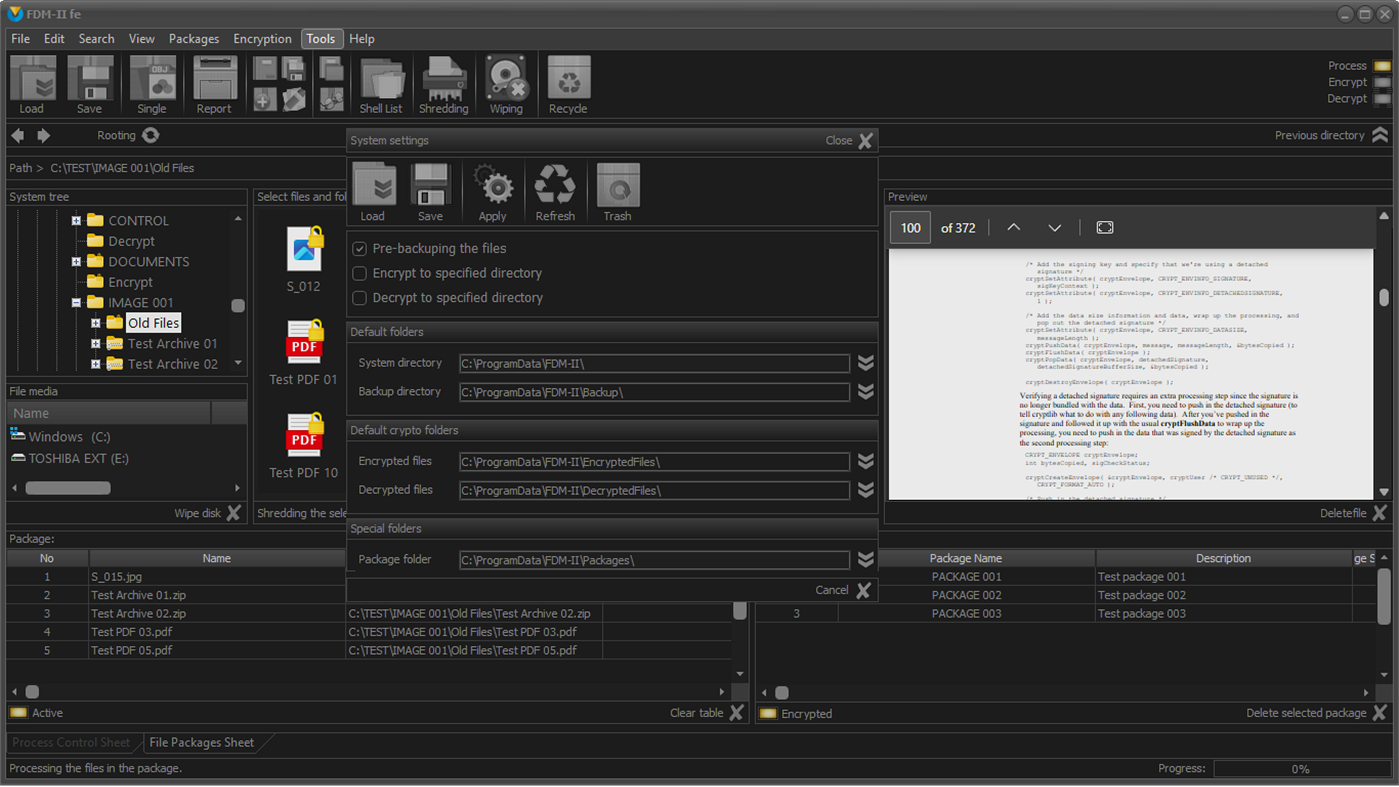Open the Packages menu
The width and height of the screenshot is (1399, 787).
click(194, 39)
